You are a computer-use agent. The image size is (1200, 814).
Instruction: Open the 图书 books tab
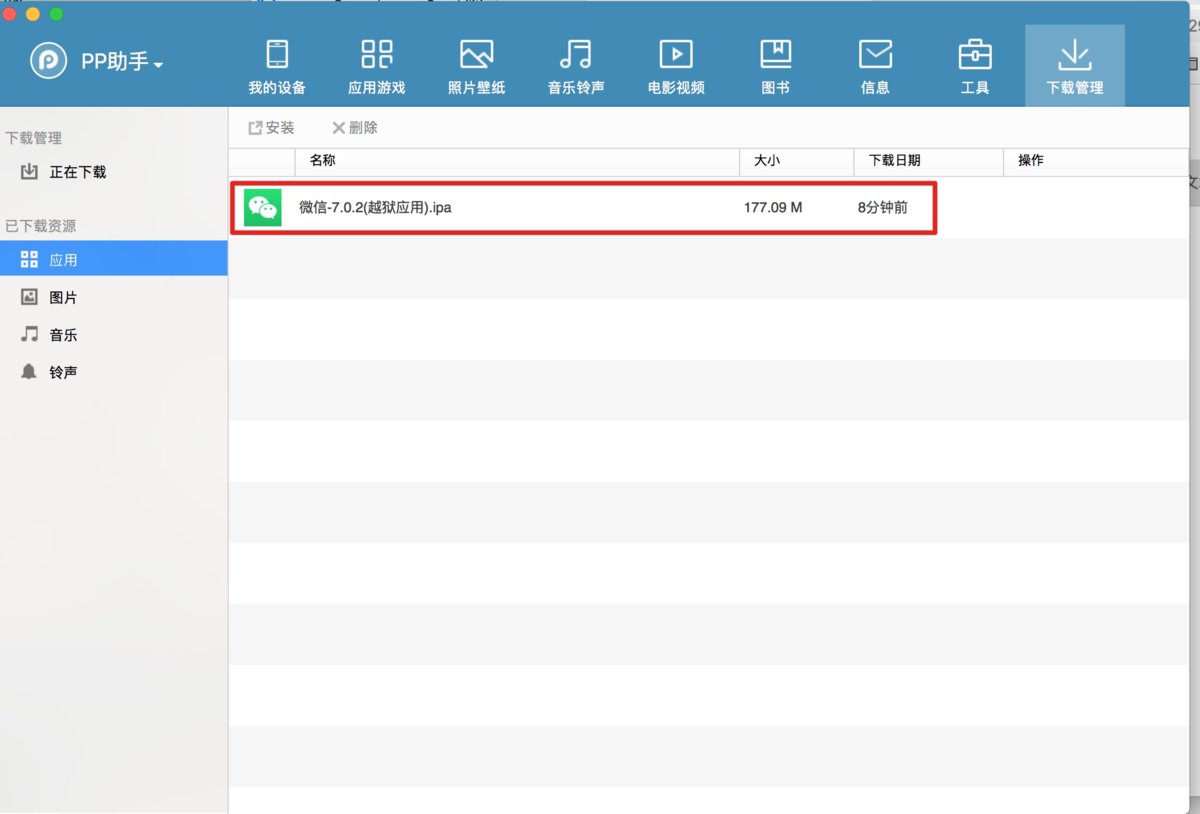pyautogui.click(x=775, y=66)
